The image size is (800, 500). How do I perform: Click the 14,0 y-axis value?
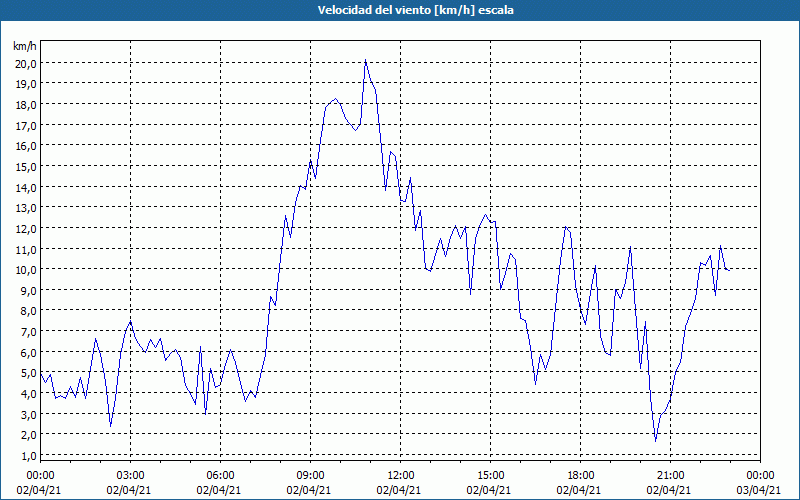[26, 187]
